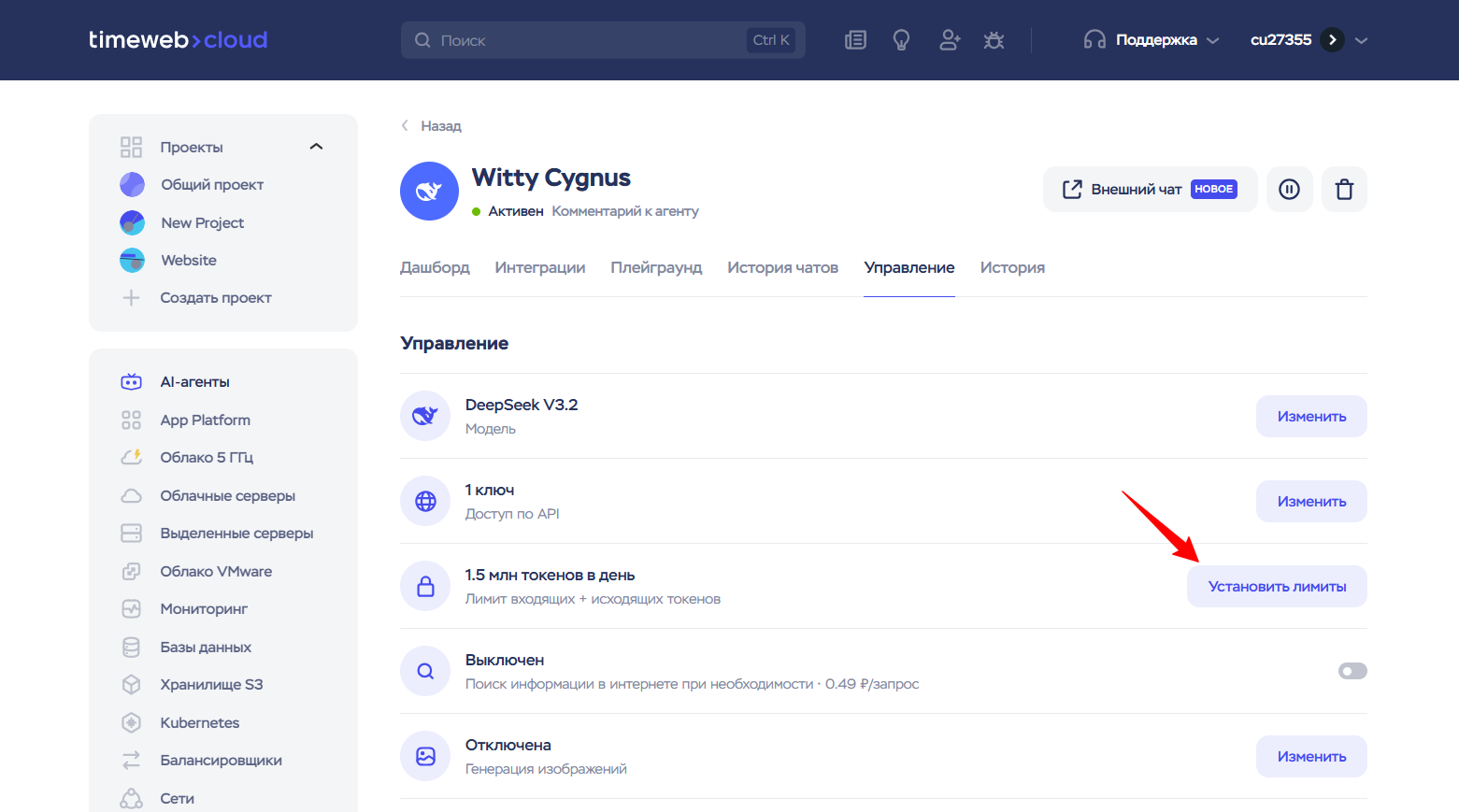Click the Комментарий к агенту link

(x=625, y=211)
